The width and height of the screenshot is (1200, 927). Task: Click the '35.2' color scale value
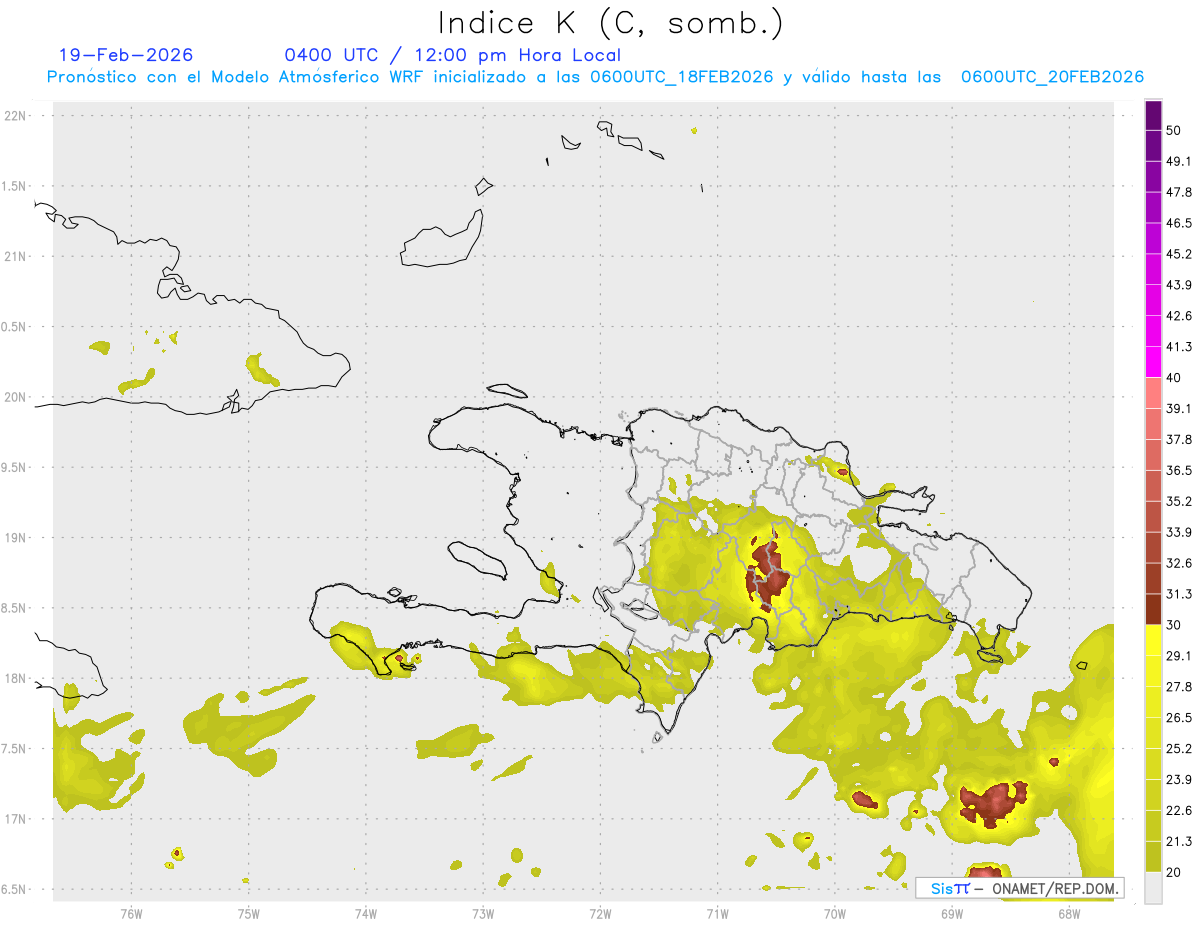tap(1178, 501)
